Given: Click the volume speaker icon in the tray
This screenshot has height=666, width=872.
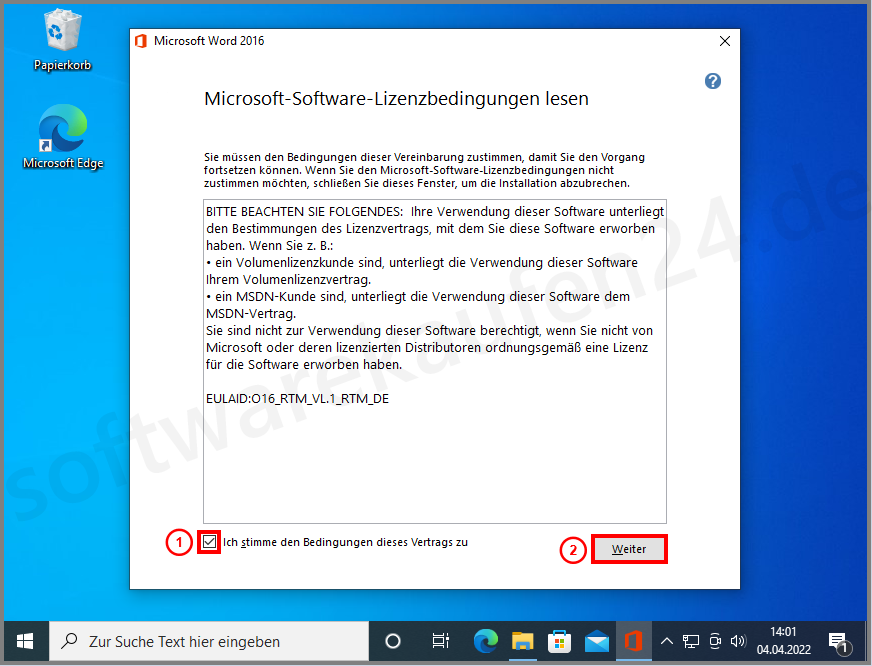Looking at the screenshot, I should pyautogui.click(x=739, y=641).
